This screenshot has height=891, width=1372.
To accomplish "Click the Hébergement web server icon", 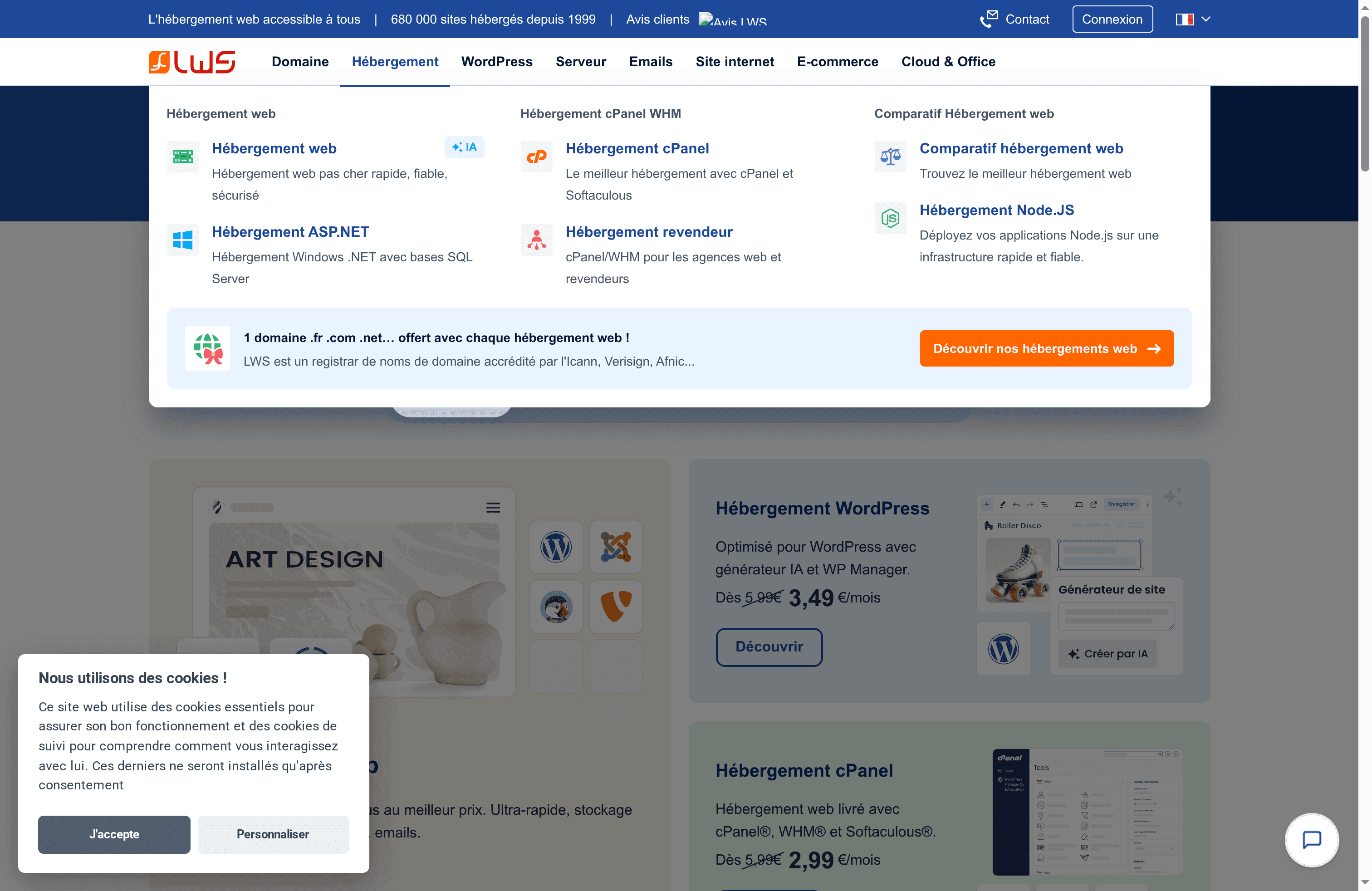I will (x=183, y=156).
